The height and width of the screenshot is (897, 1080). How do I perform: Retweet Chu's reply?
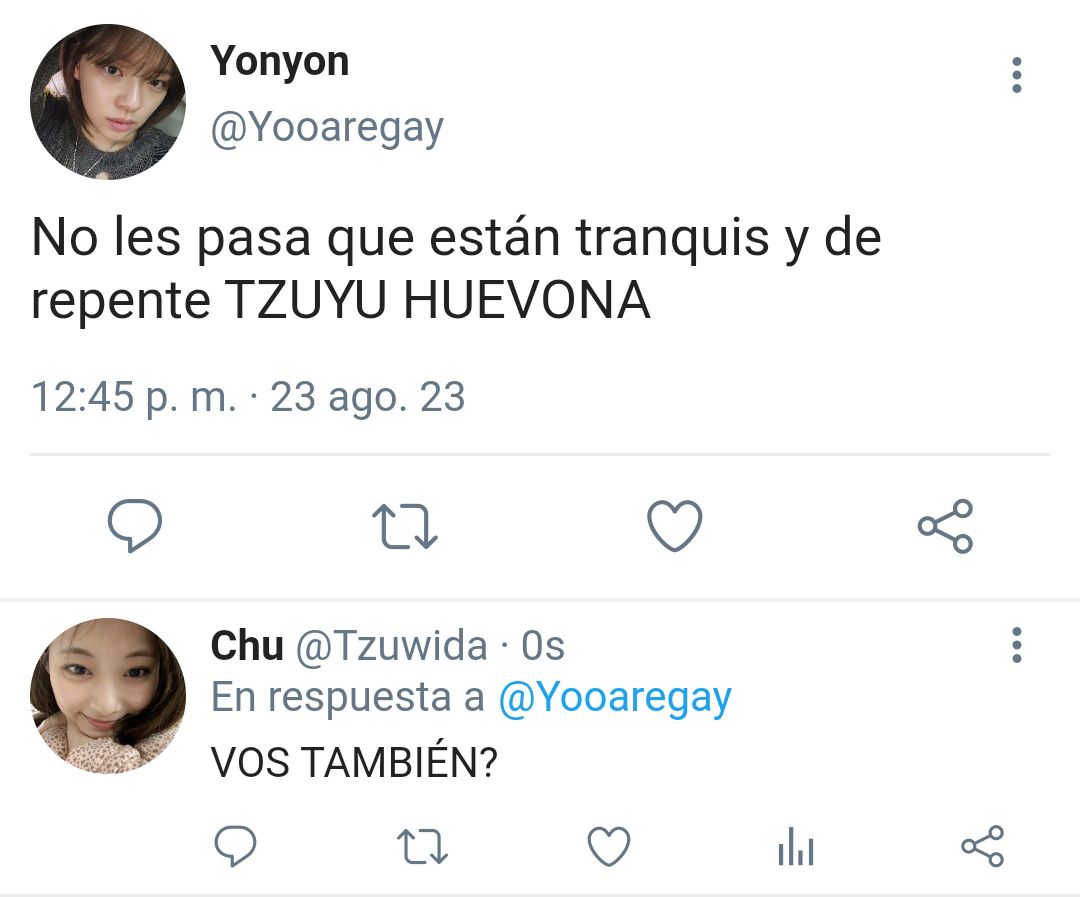click(423, 846)
